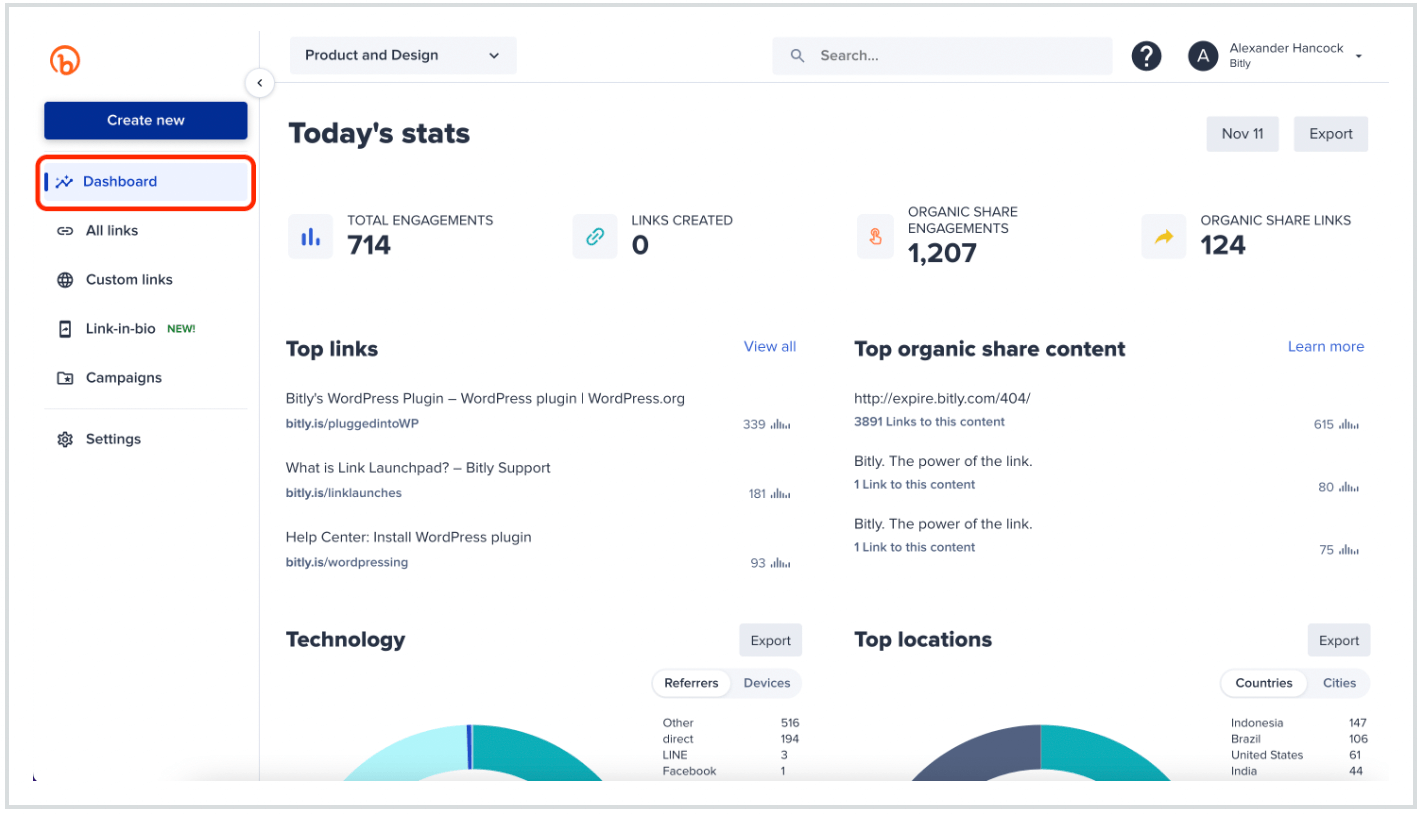Focus the Search input field
The image size is (1422, 814).
pyautogui.click(x=942, y=56)
